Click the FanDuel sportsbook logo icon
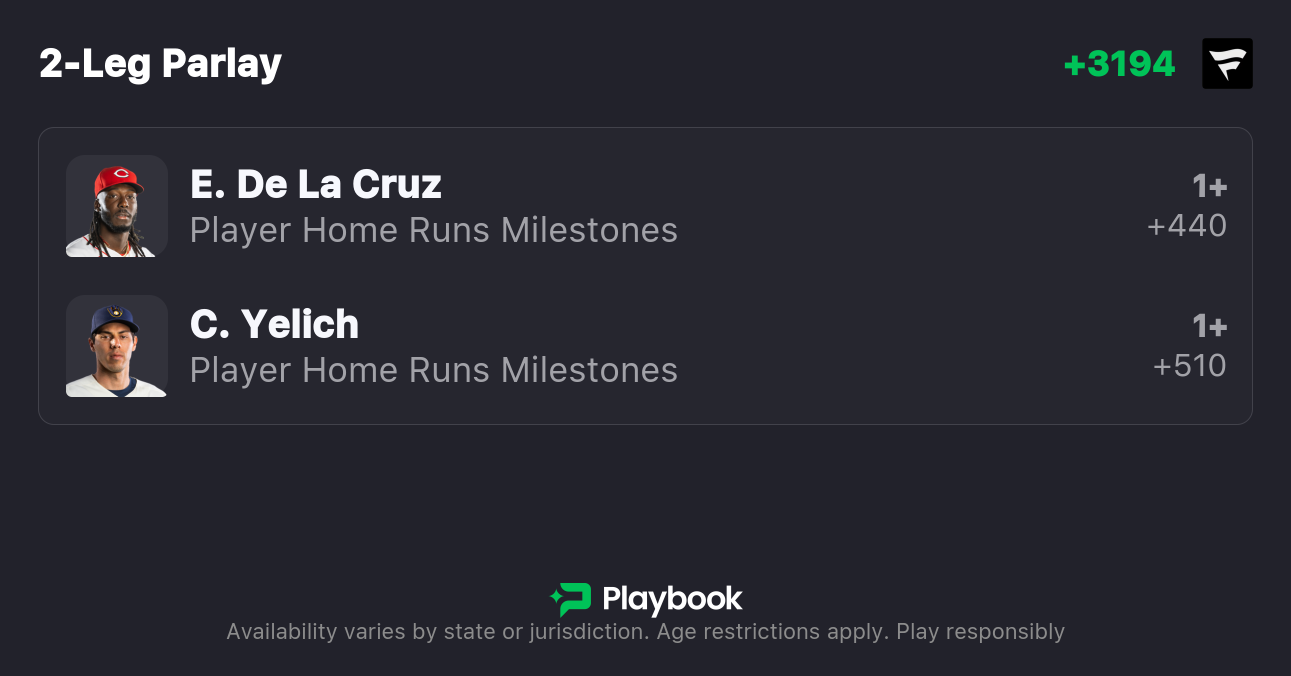Screen dimensions: 1291x676 point(1227,64)
